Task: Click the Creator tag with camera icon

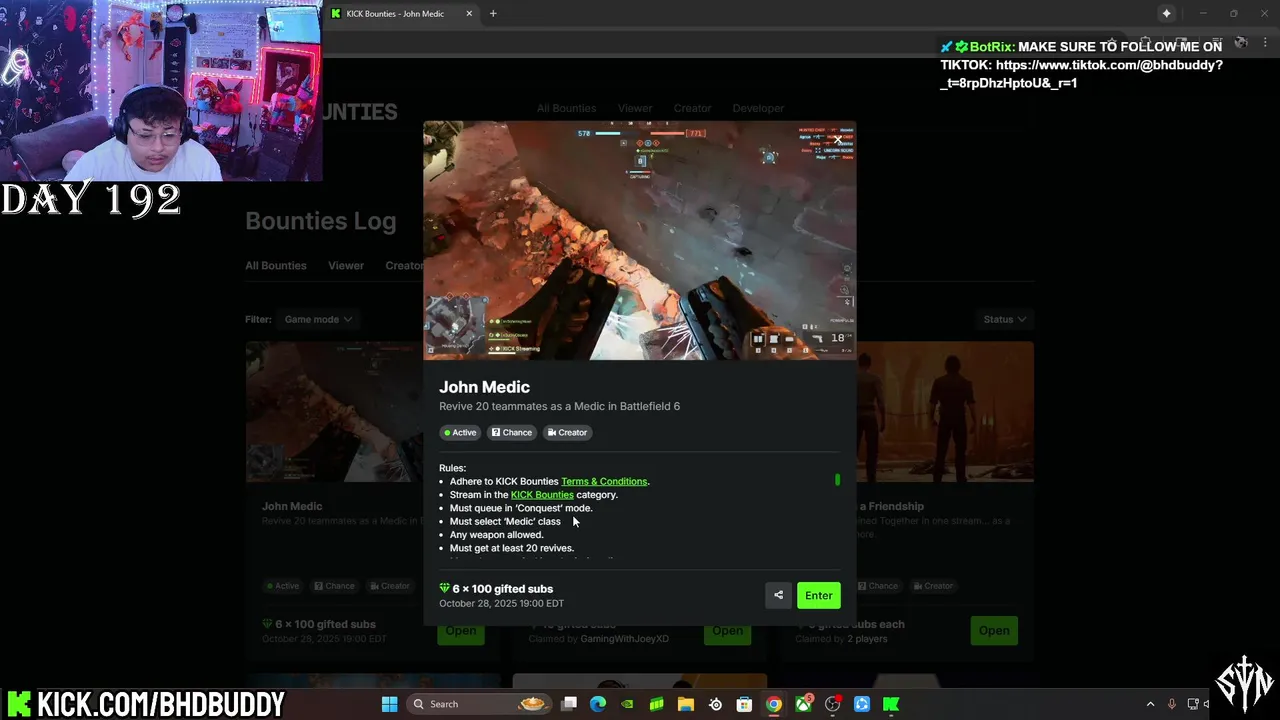Action: (x=567, y=432)
